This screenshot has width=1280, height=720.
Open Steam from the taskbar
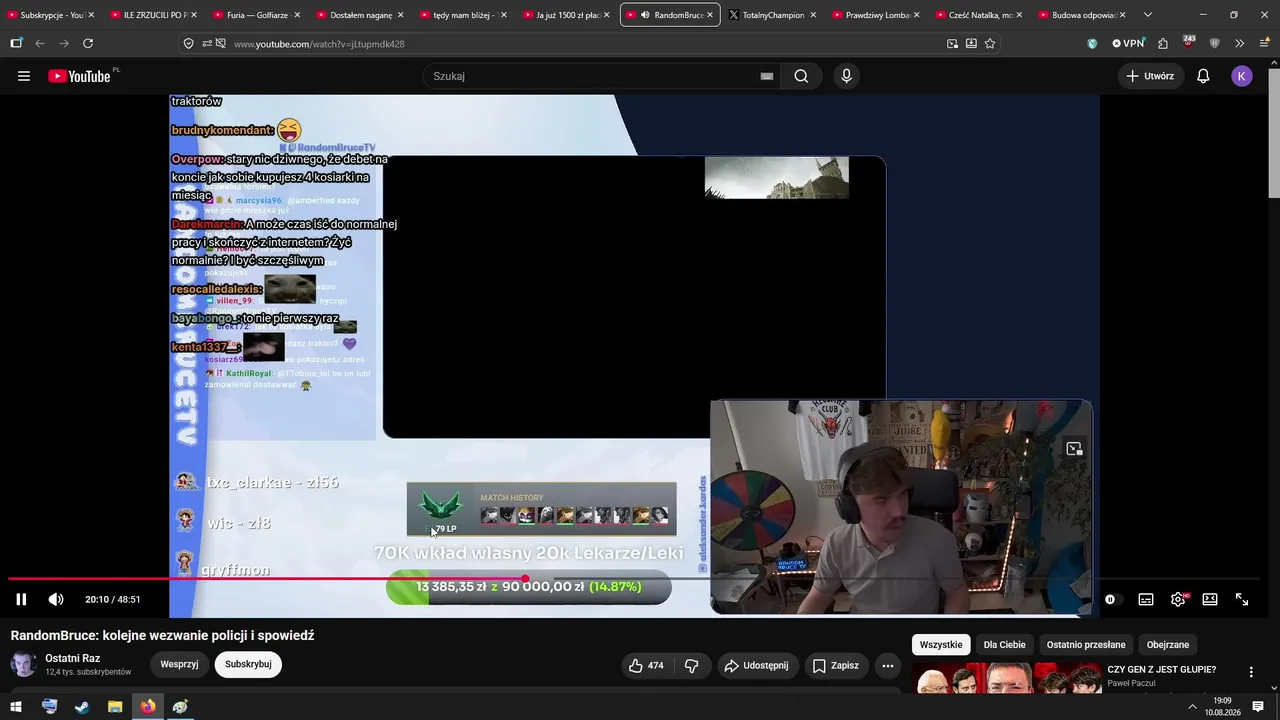point(82,706)
